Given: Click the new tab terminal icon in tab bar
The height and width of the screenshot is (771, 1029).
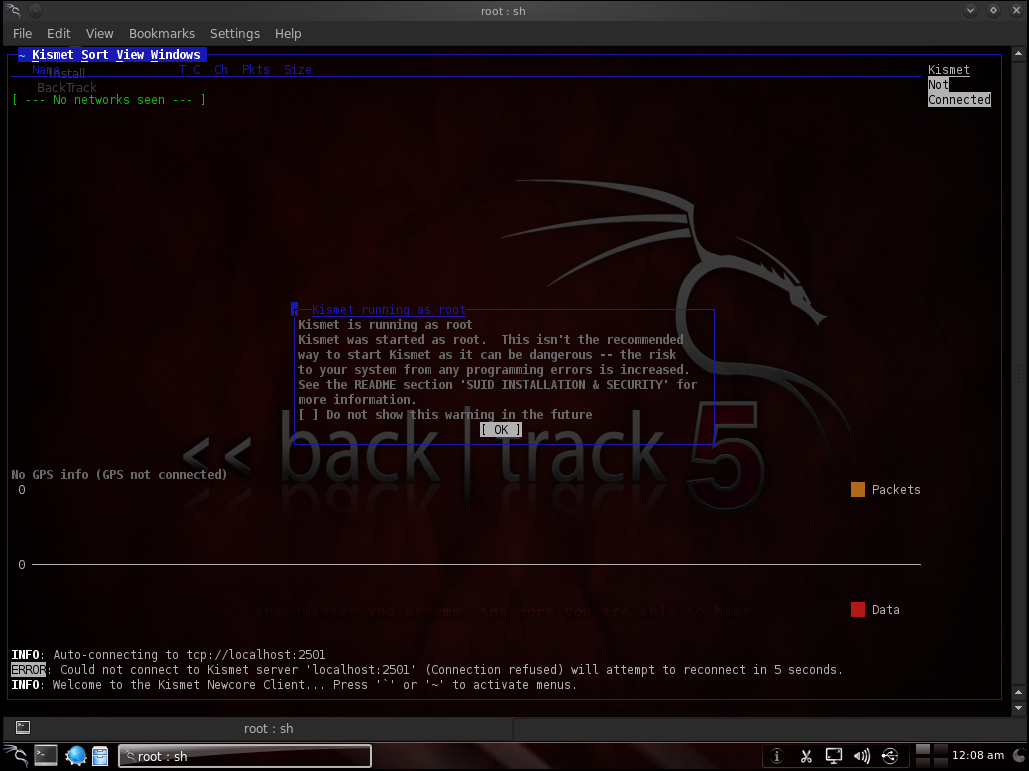Looking at the screenshot, I should click(23, 727).
